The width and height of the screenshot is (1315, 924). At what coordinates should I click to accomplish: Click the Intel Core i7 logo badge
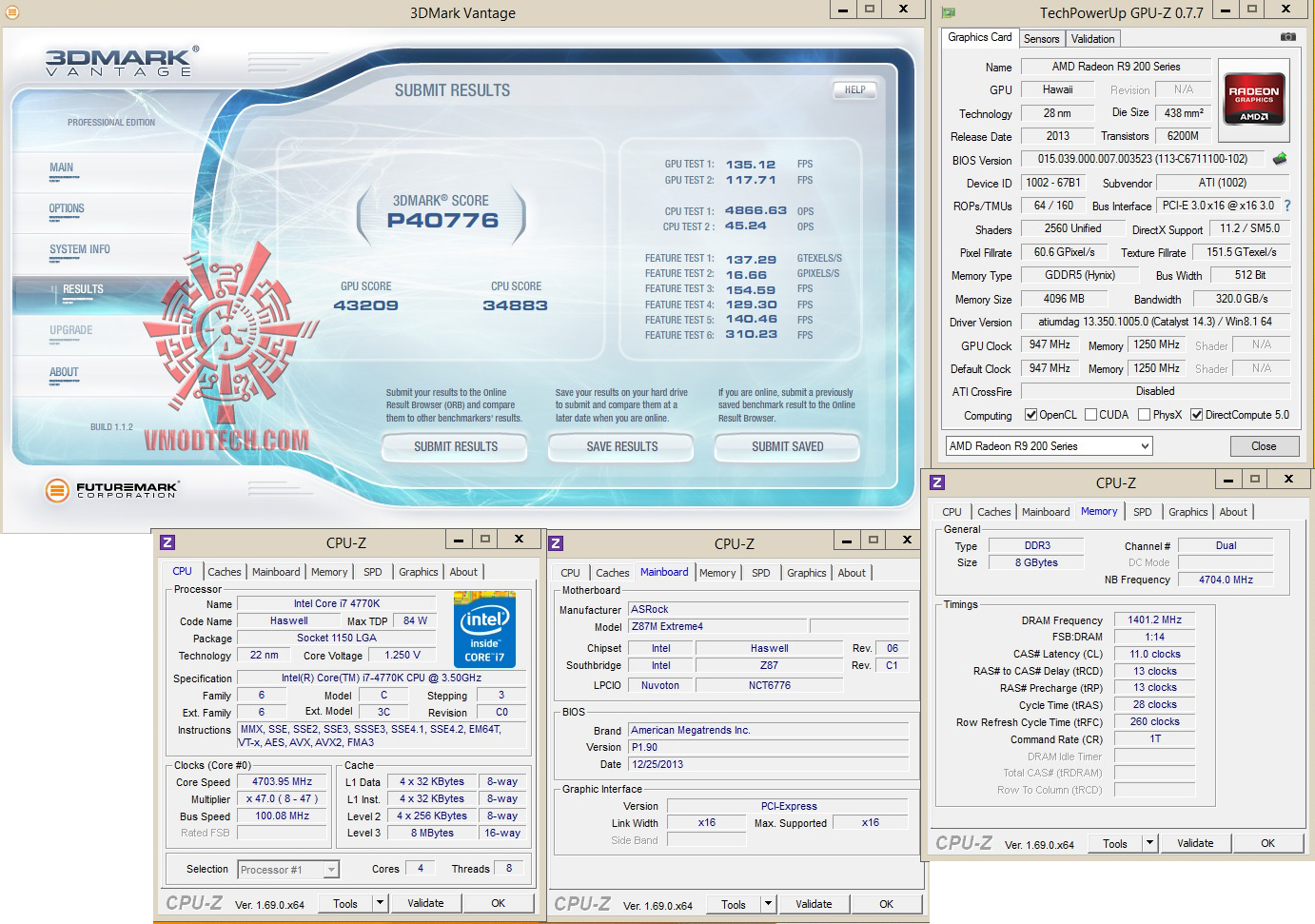(485, 629)
